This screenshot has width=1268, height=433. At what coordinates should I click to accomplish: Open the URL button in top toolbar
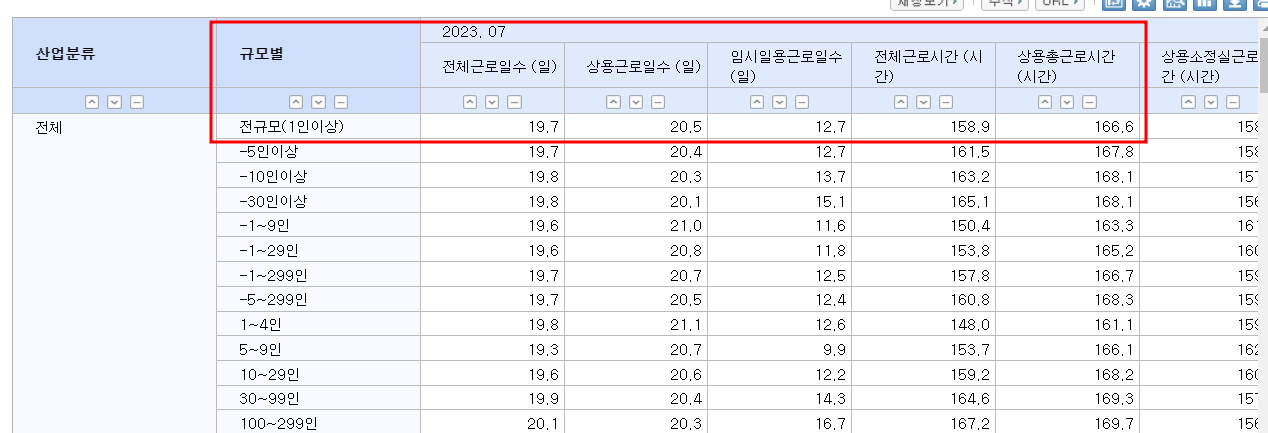coord(1060,3)
